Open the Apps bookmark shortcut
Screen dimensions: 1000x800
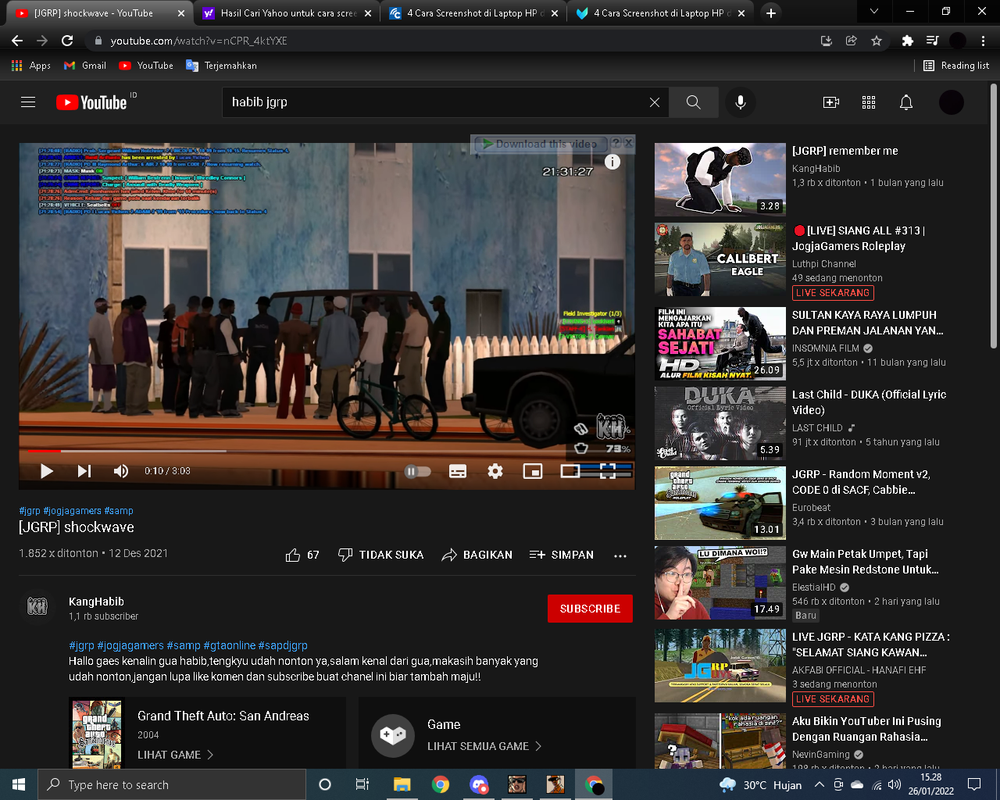coord(31,66)
